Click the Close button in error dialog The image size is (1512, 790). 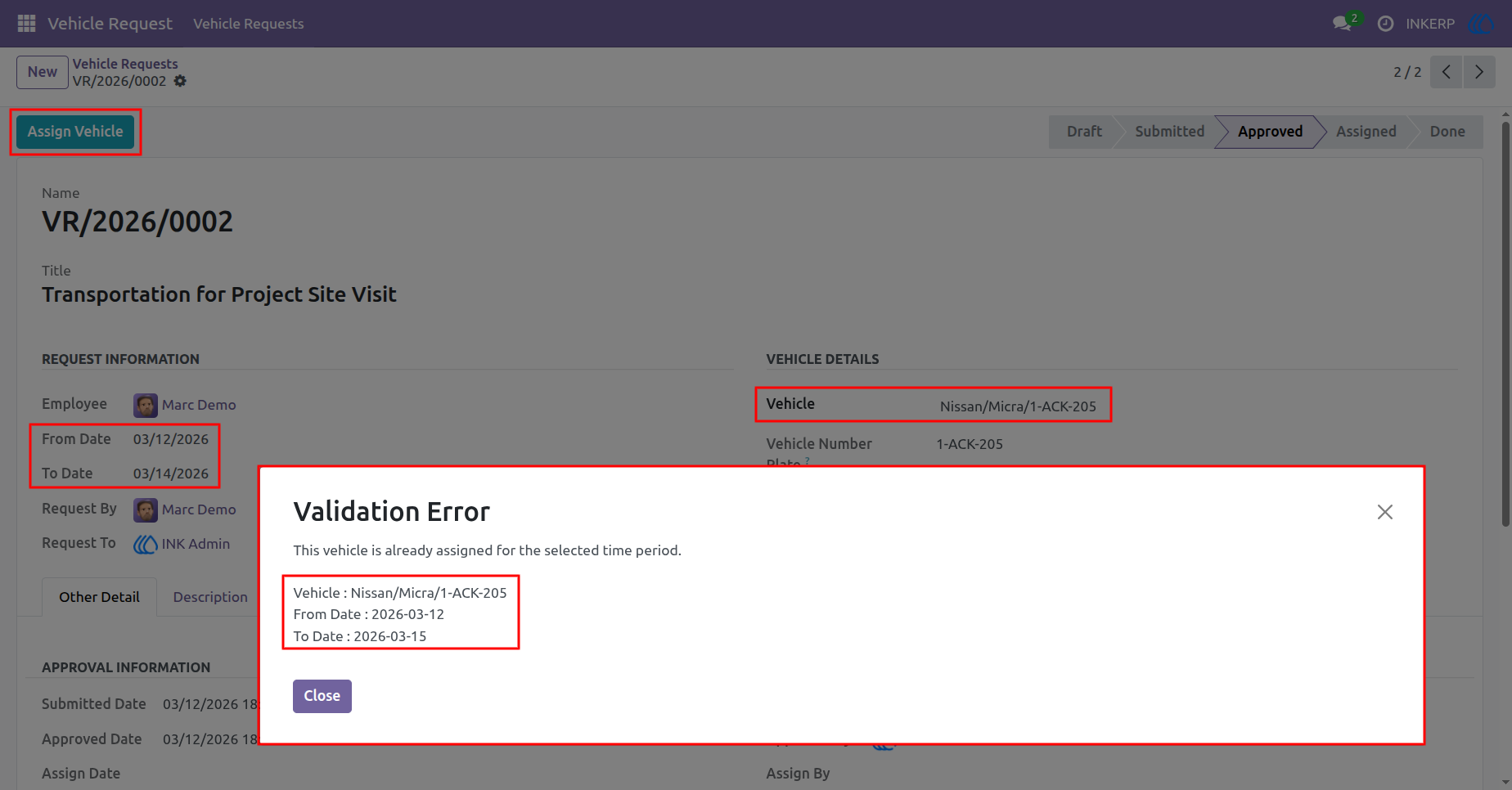pos(322,696)
